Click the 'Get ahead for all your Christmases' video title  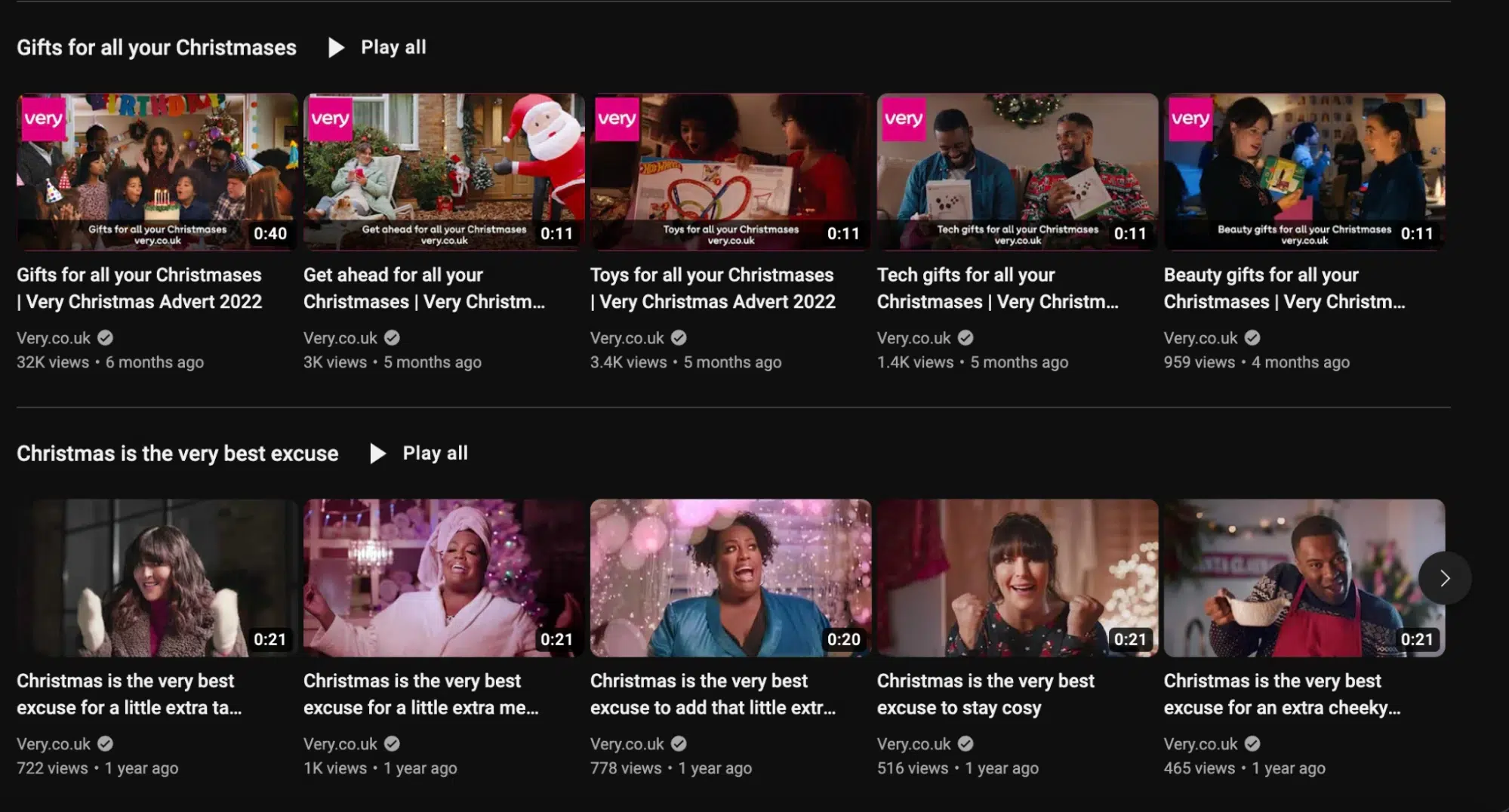[x=424, y=288]
